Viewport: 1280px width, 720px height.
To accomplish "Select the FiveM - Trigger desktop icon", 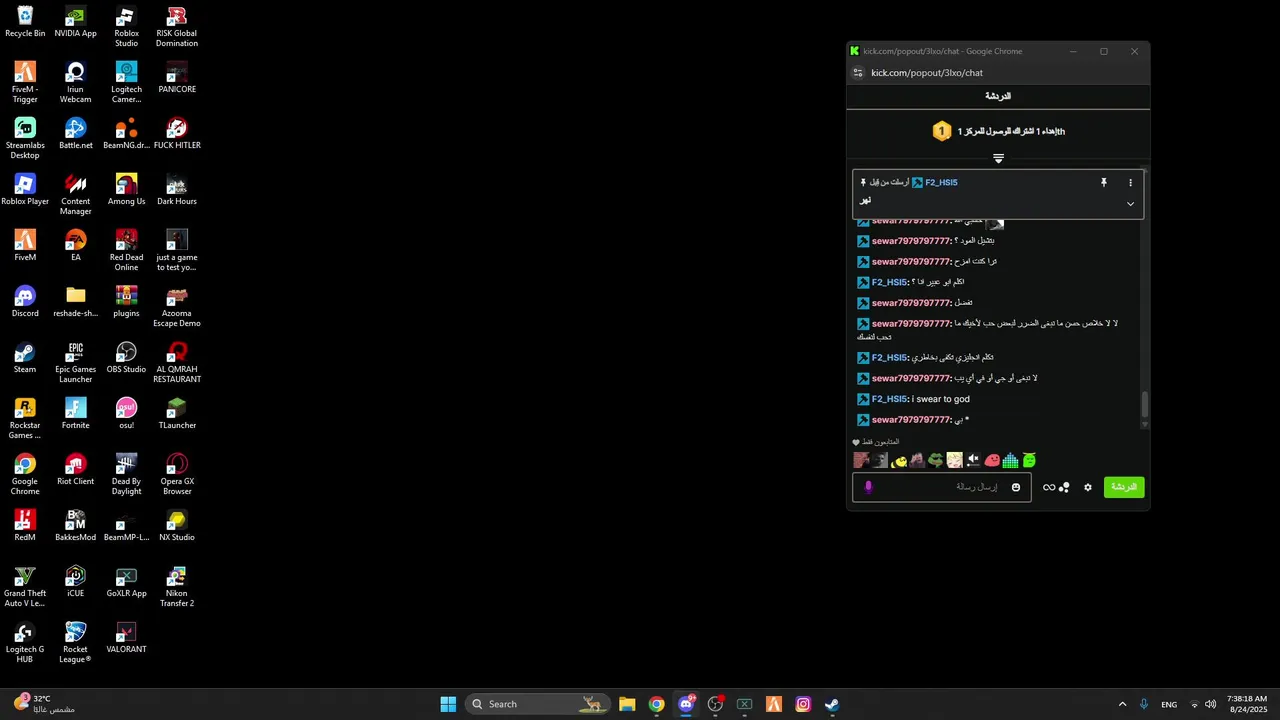I will click(25, 83).
